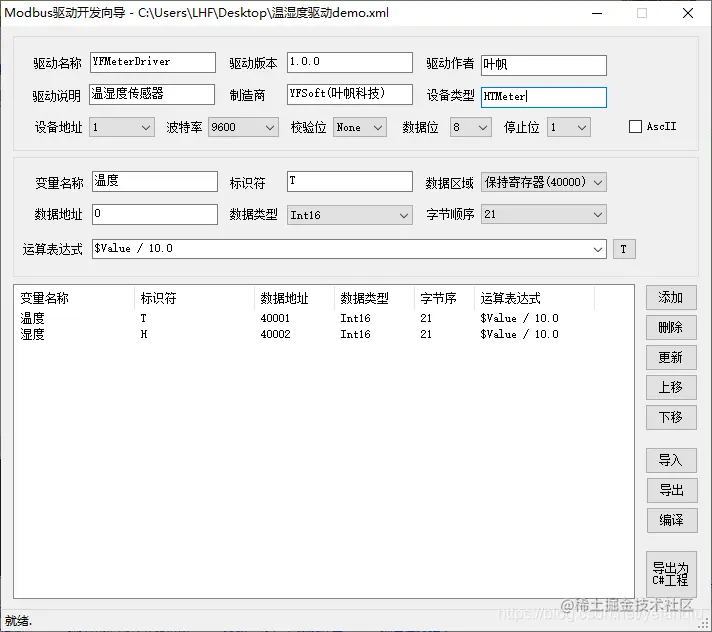
Task: Click the 下移 button
Action: coord(671,417)
